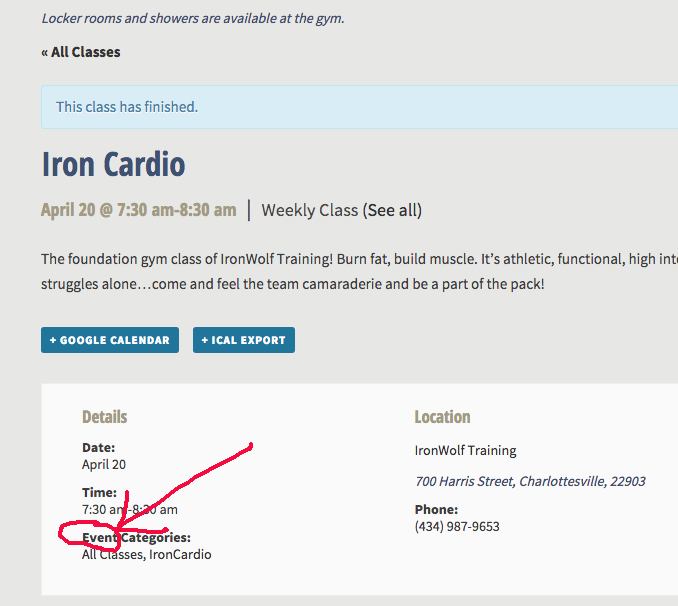Open "All Classes" under Event Categories
Viewport: 678px width, 606px height.
(x=112, y=554)
